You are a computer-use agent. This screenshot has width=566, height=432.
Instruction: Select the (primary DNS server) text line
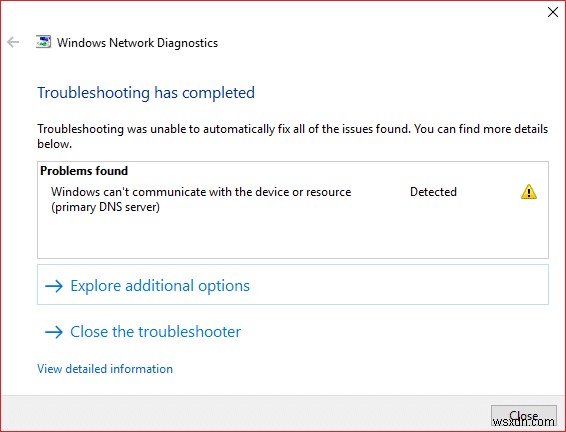pos(105,207)
